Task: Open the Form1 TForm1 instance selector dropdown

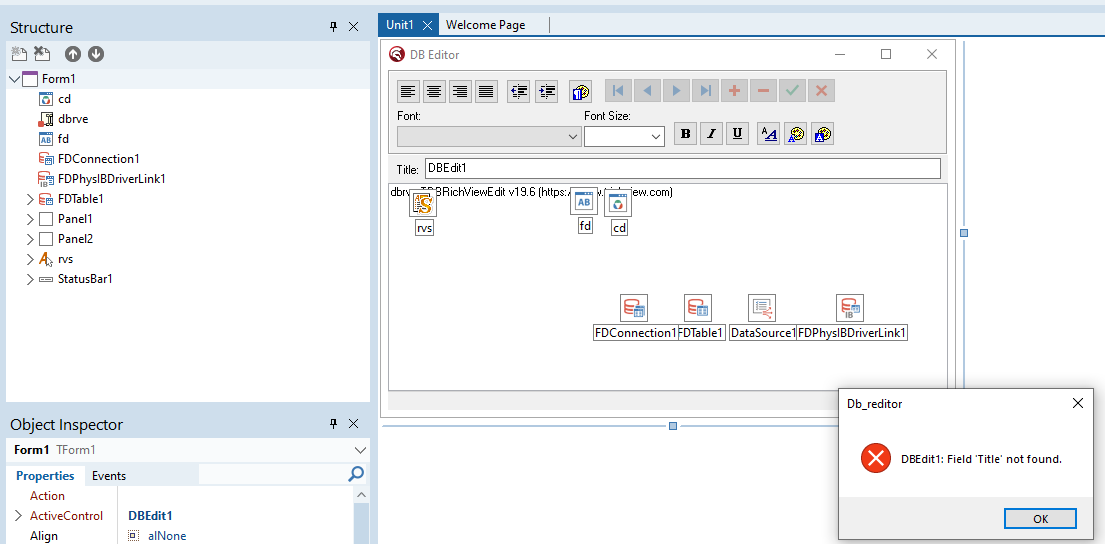Action: (x=360, y=450)
